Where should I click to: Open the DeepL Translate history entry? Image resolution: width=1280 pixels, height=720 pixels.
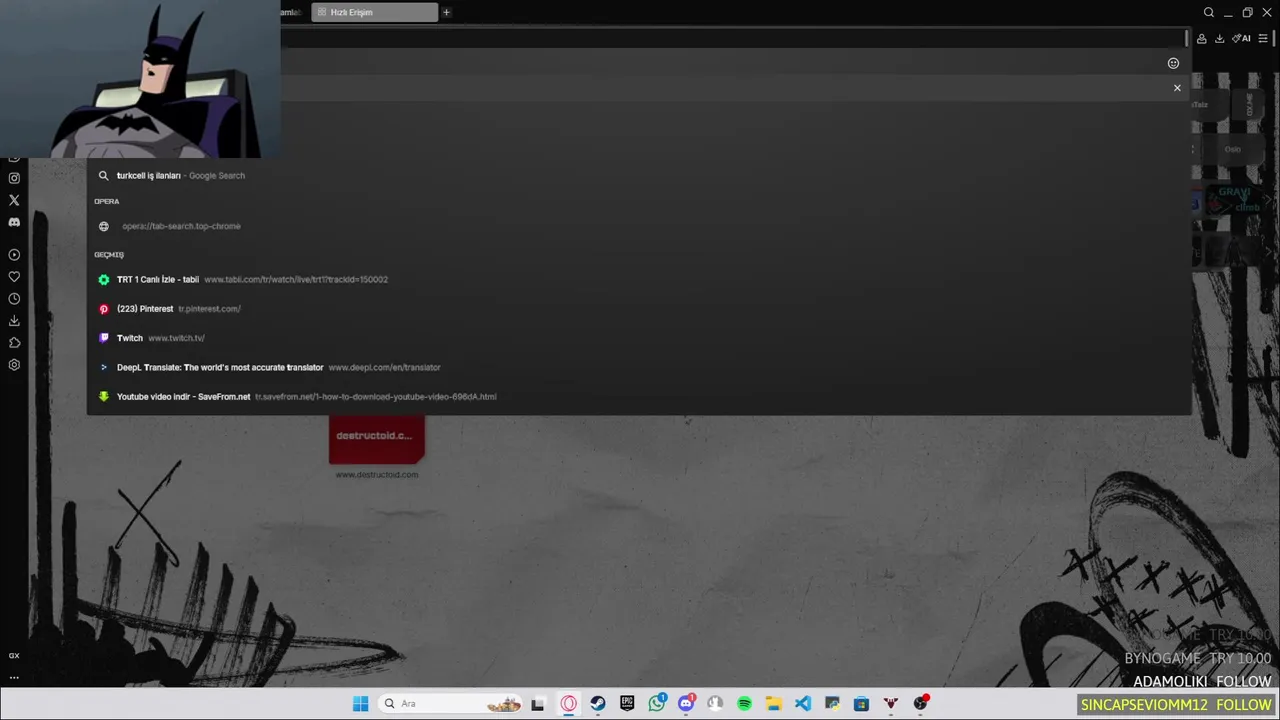click(x=638, y=367)
